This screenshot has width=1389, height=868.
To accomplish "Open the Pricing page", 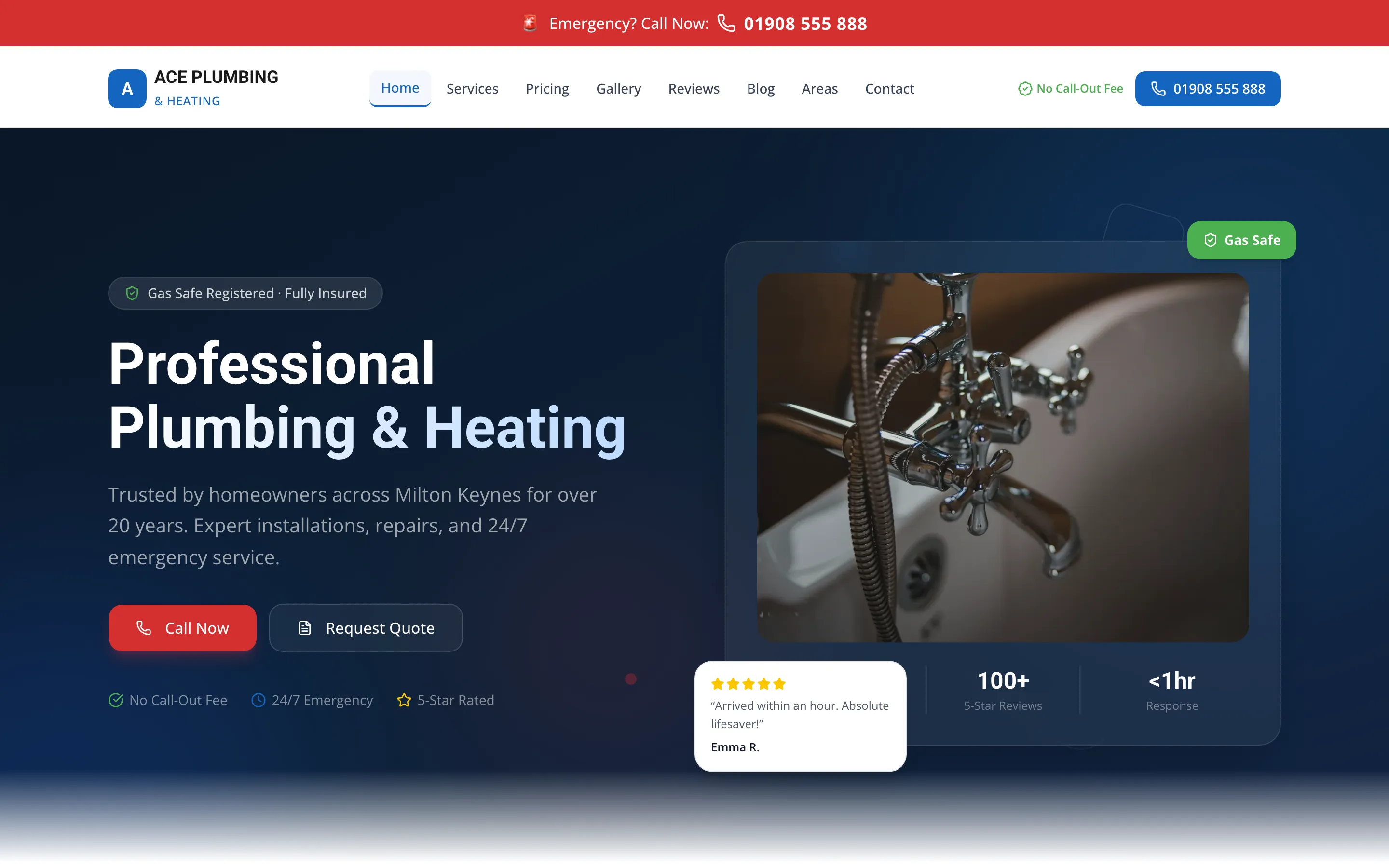I will tap(547, 88).
